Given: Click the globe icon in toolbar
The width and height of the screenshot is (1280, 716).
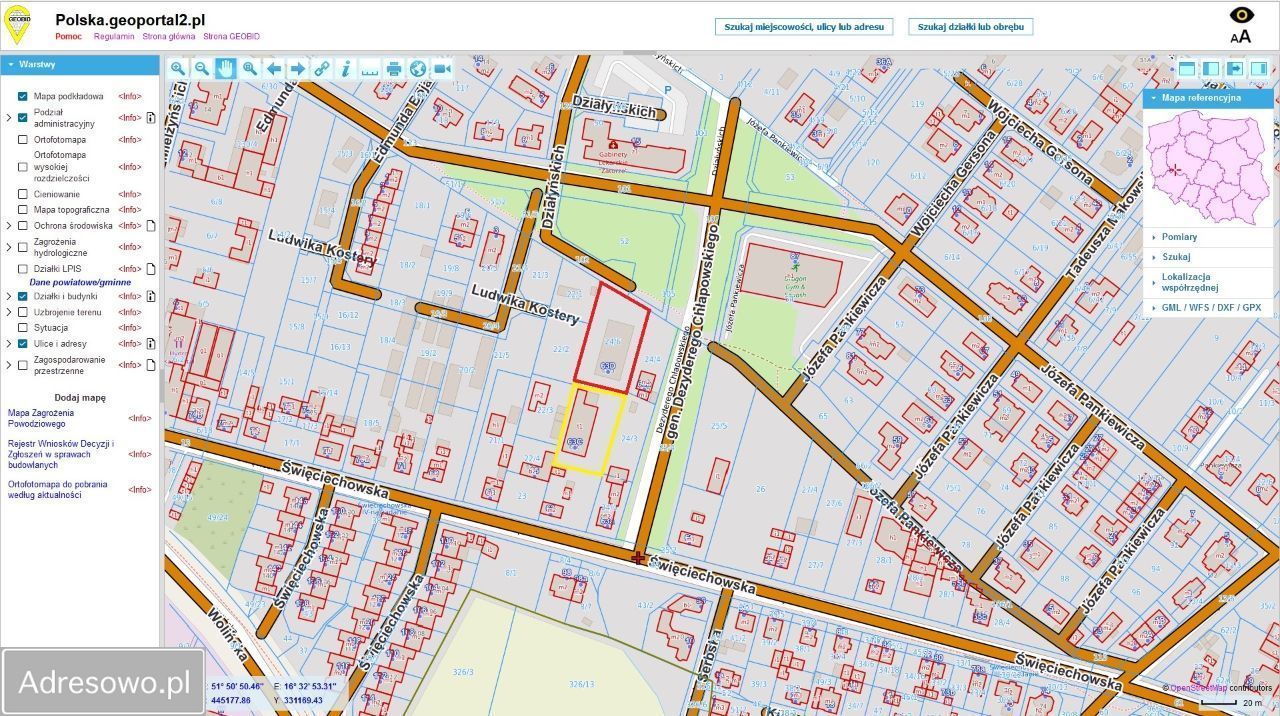Looking at the screenshot, I should click(x=418, y=69).
